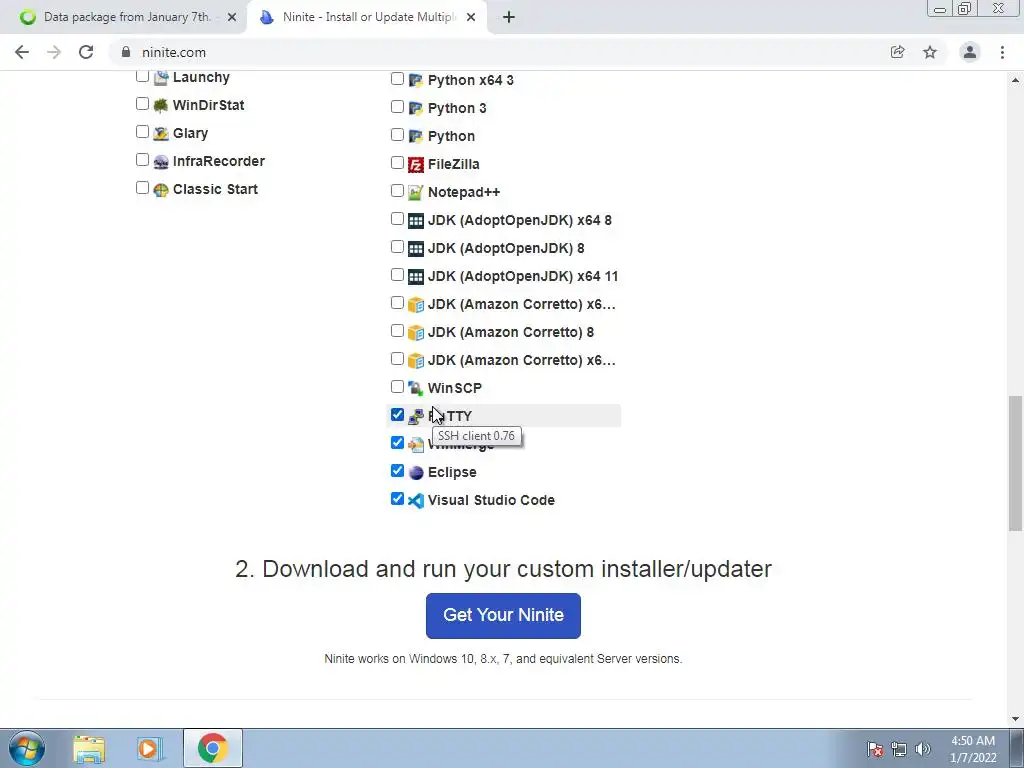Open Chrome three-dot menu
The image size is (1024, 768).
1002,52
